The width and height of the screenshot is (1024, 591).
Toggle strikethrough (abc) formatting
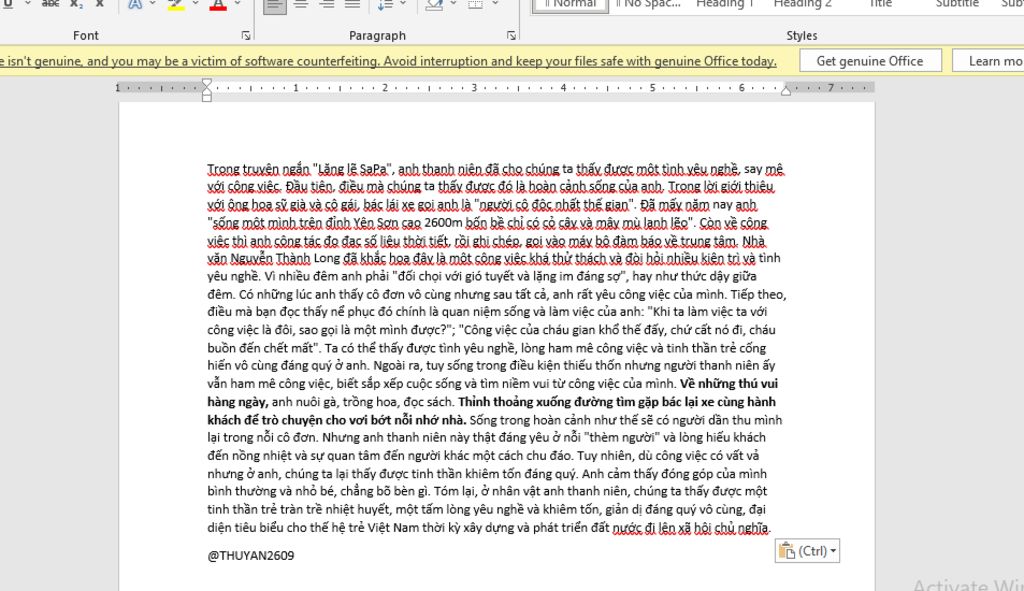50,4
